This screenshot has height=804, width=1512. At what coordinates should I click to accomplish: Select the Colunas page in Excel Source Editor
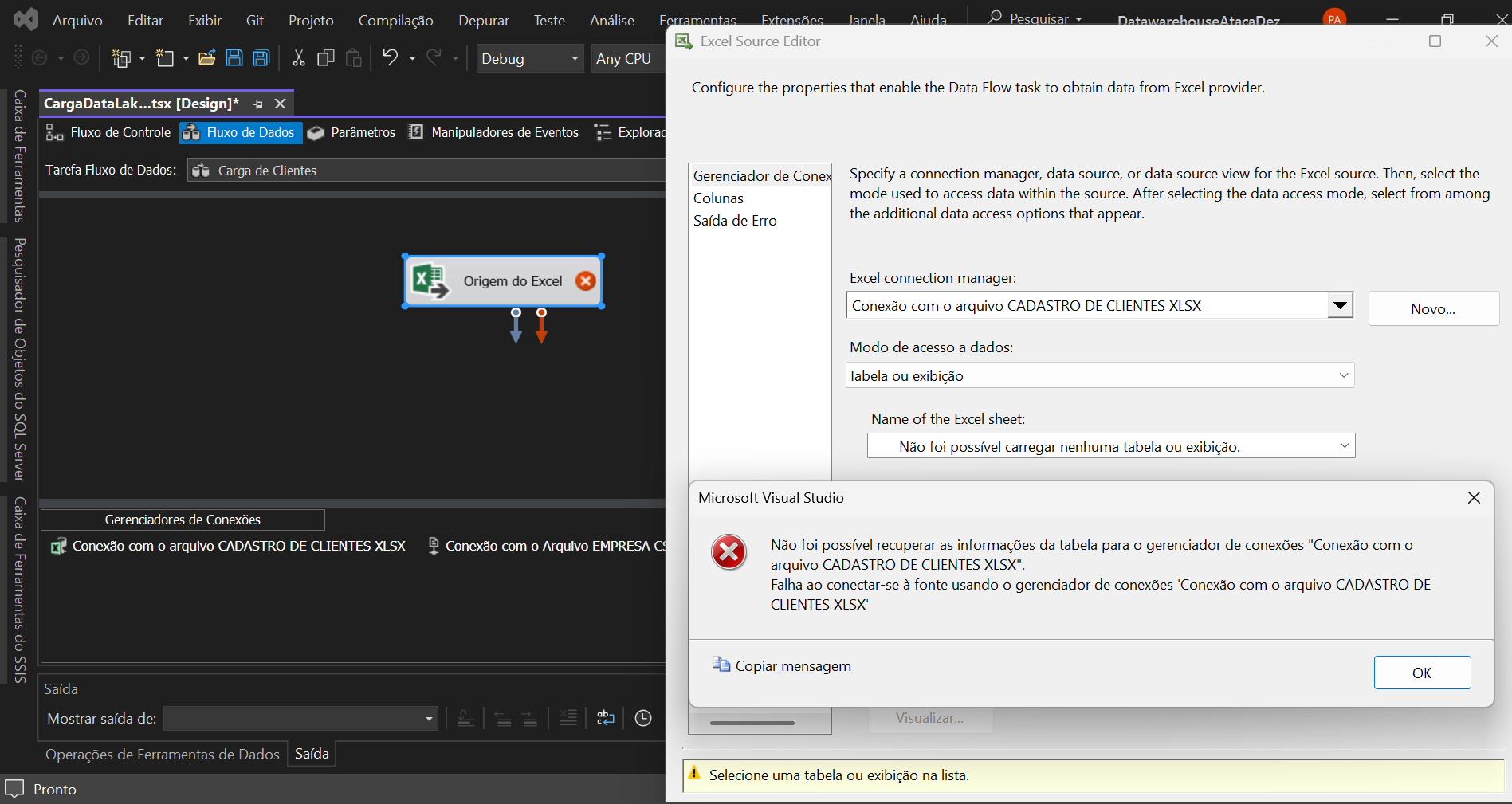point(718,198)
